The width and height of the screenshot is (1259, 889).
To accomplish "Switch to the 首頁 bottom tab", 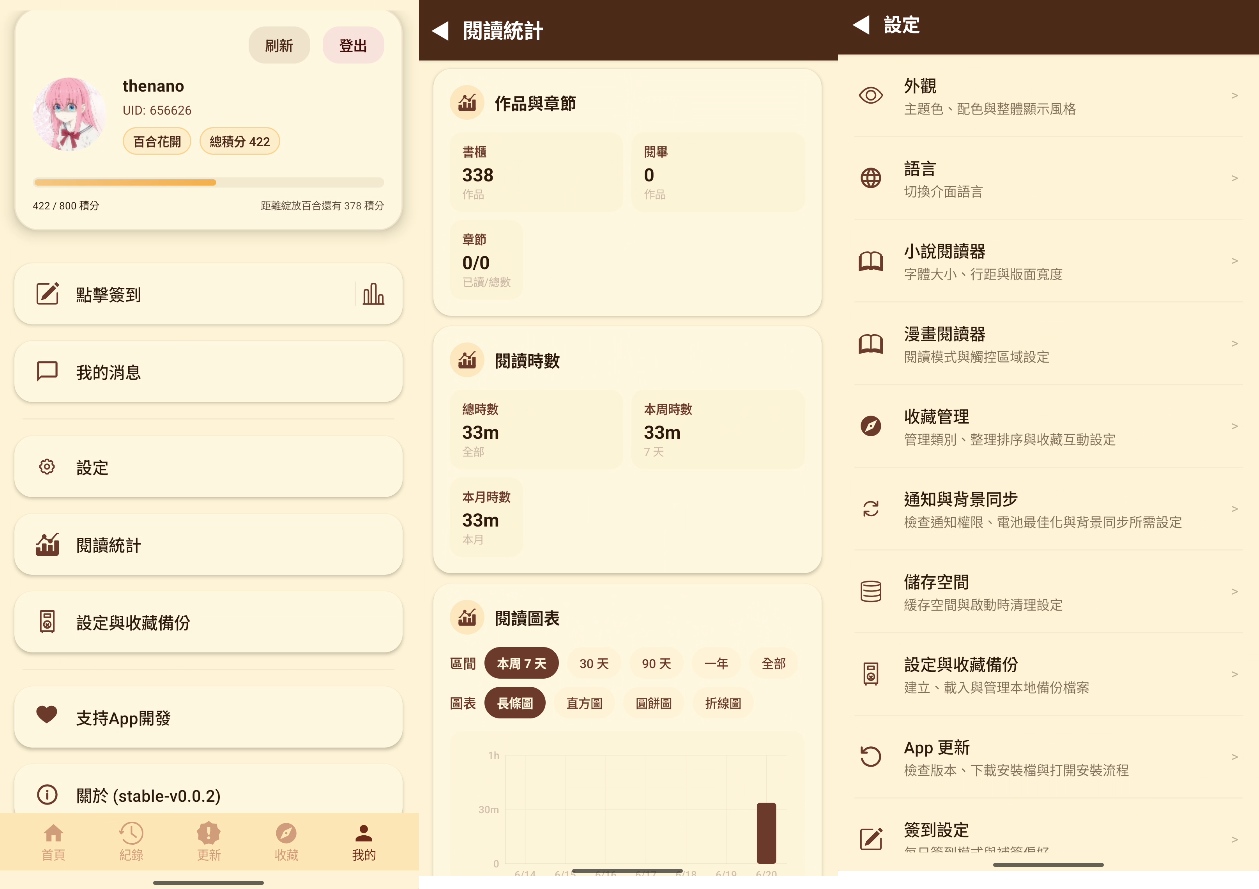I will pos(53,842).
